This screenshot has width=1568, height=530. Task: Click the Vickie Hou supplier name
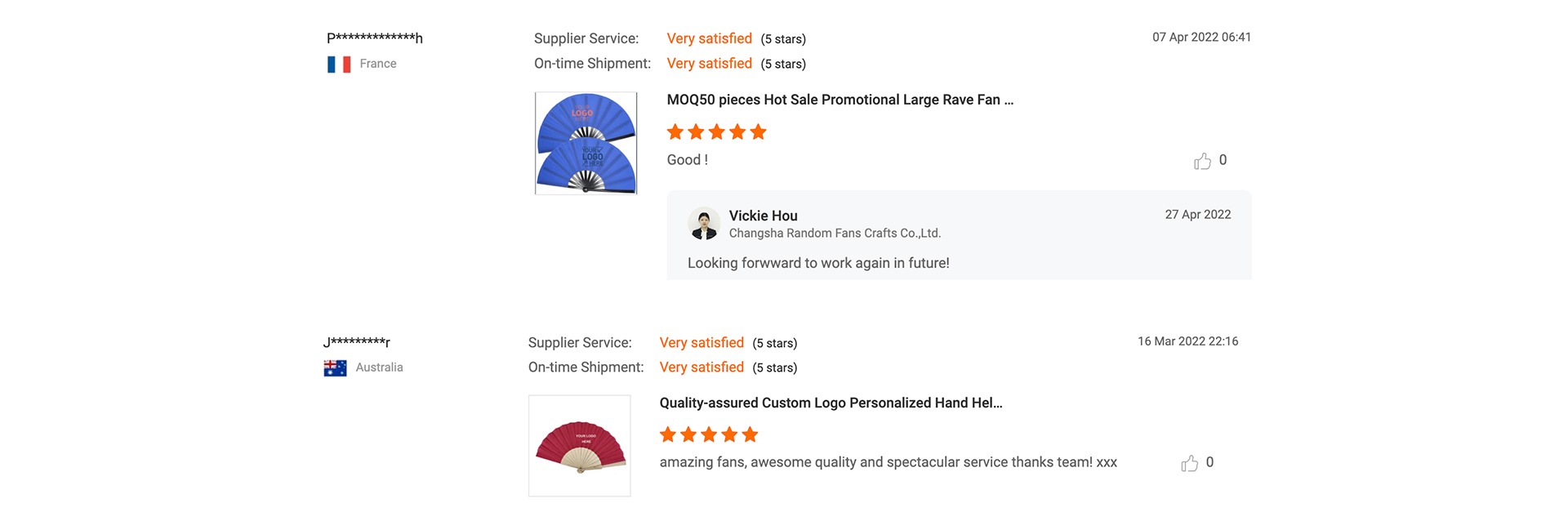pyautogui.click(x=763, y=216)
